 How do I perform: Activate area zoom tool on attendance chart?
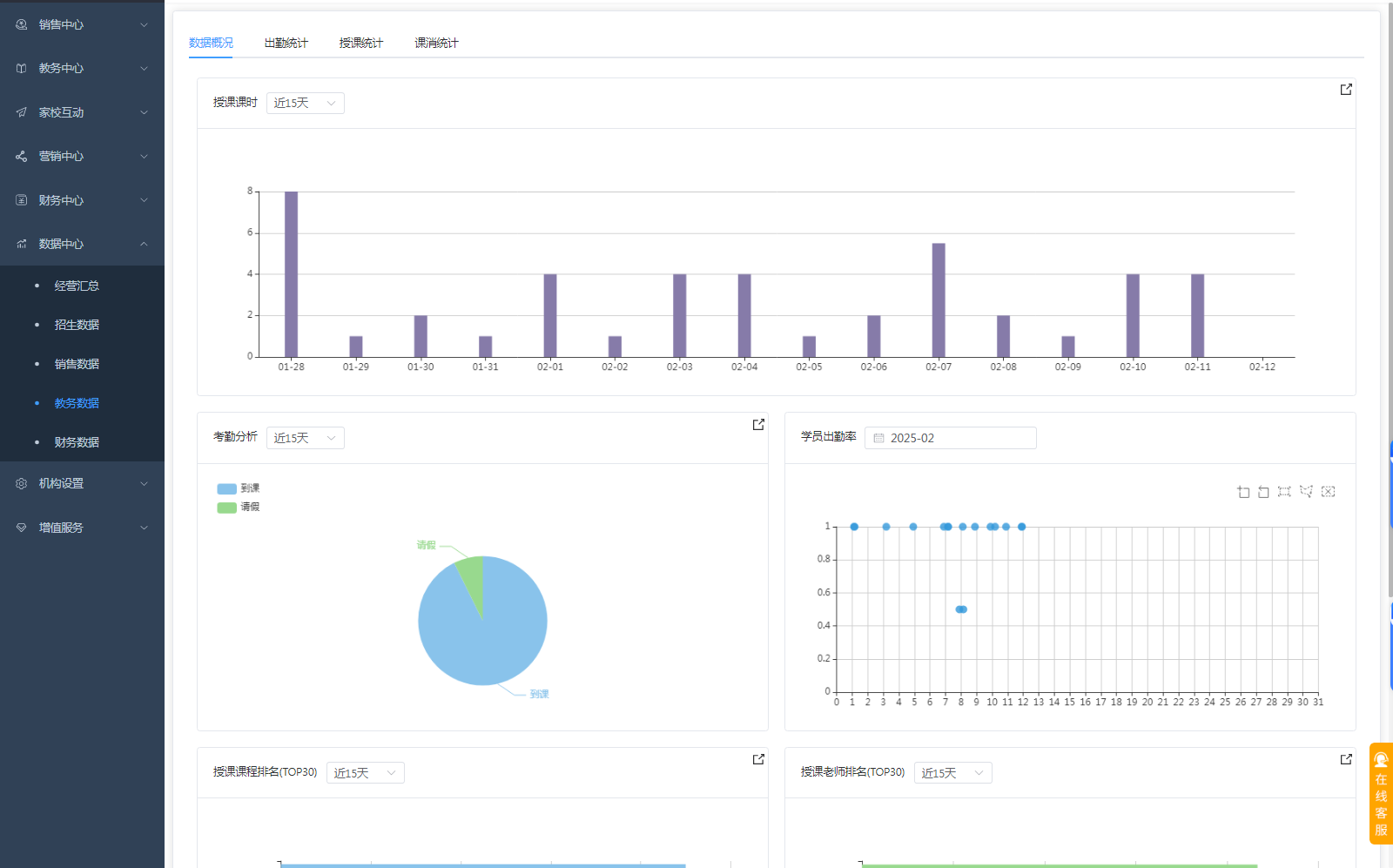(x=1243, y=492)
